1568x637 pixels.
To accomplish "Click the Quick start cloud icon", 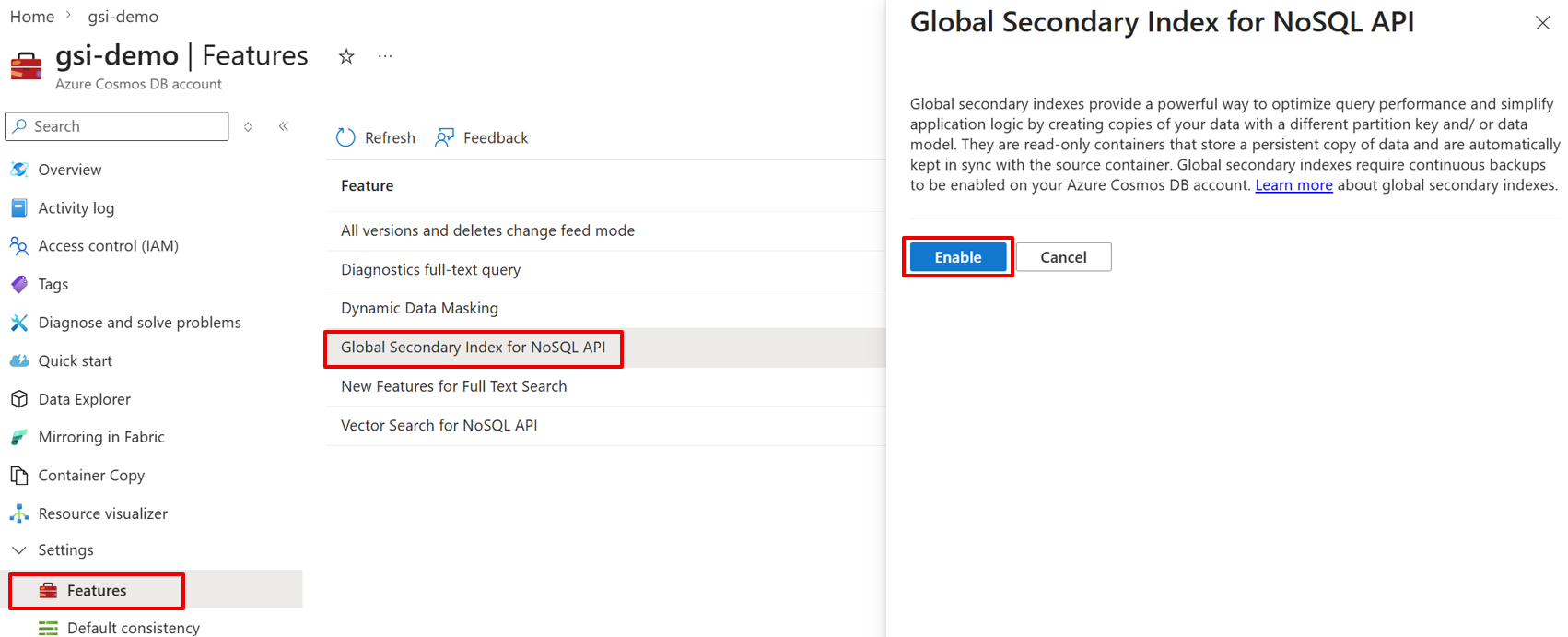I will pos(19,360).
